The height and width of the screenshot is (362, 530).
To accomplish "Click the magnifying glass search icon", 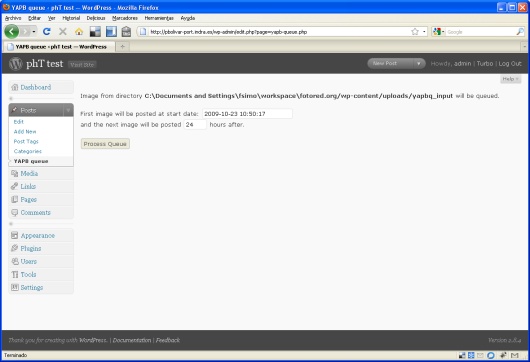I will coord(520,32).
